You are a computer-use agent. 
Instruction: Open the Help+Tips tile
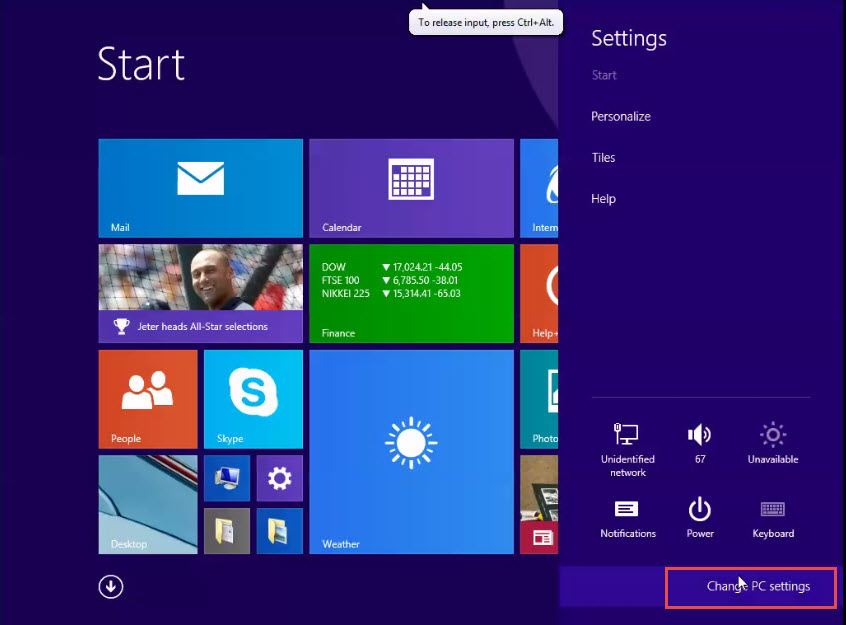tap(539, 294)
